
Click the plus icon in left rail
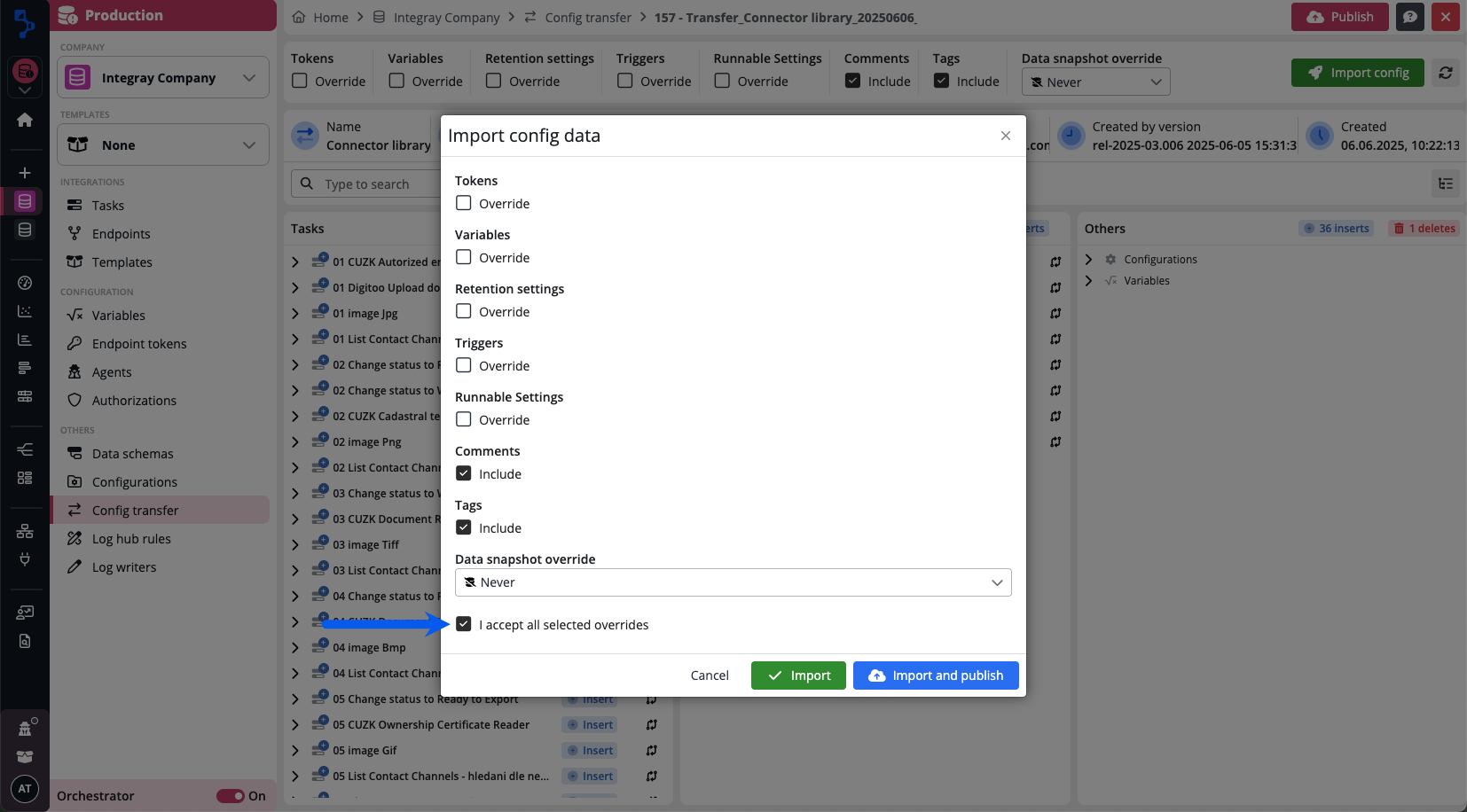(x=25, y=173)
